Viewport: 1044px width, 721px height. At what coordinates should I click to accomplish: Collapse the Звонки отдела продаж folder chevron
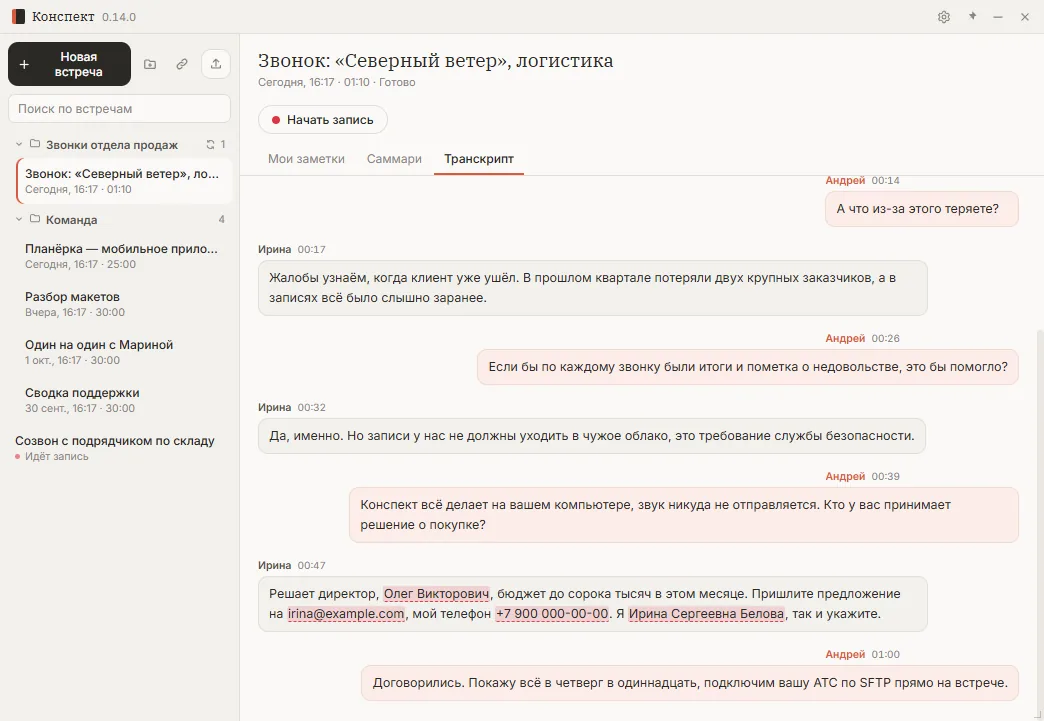coord(19,144)
